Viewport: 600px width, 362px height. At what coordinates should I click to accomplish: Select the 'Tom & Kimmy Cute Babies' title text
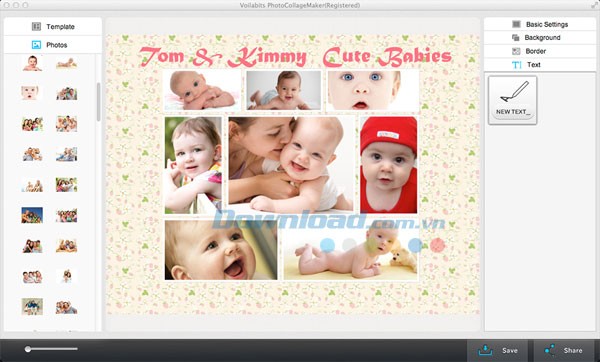[295, 57]
